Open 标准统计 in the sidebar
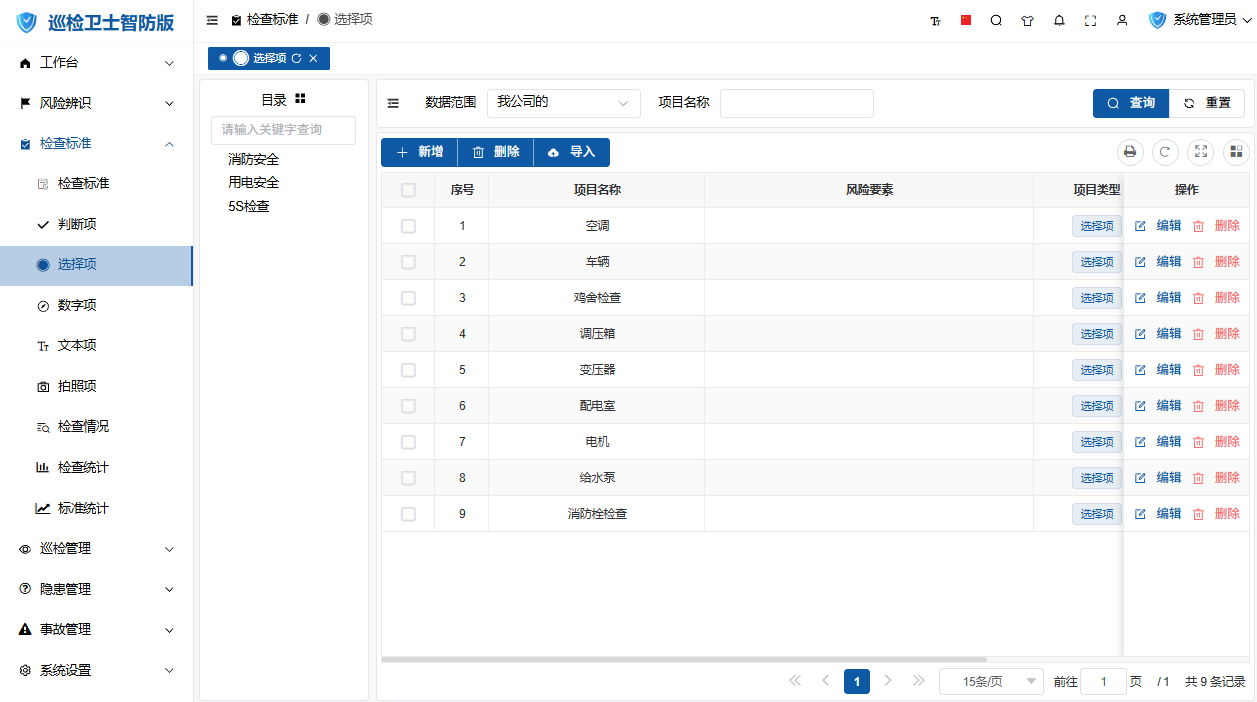The width and height of the screenshot is (1257, 702). 96,508
